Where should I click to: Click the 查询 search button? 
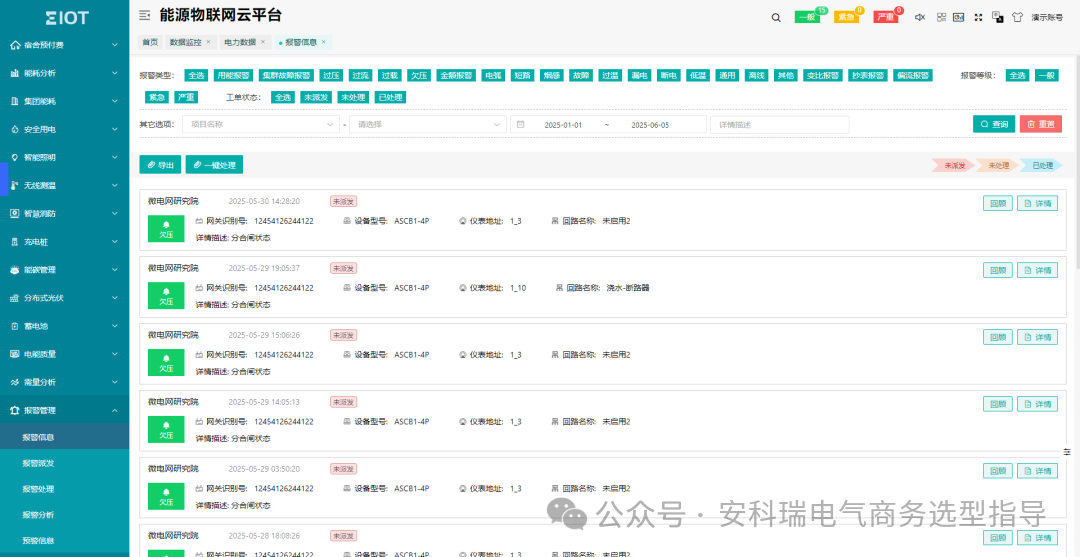[994, 125]
